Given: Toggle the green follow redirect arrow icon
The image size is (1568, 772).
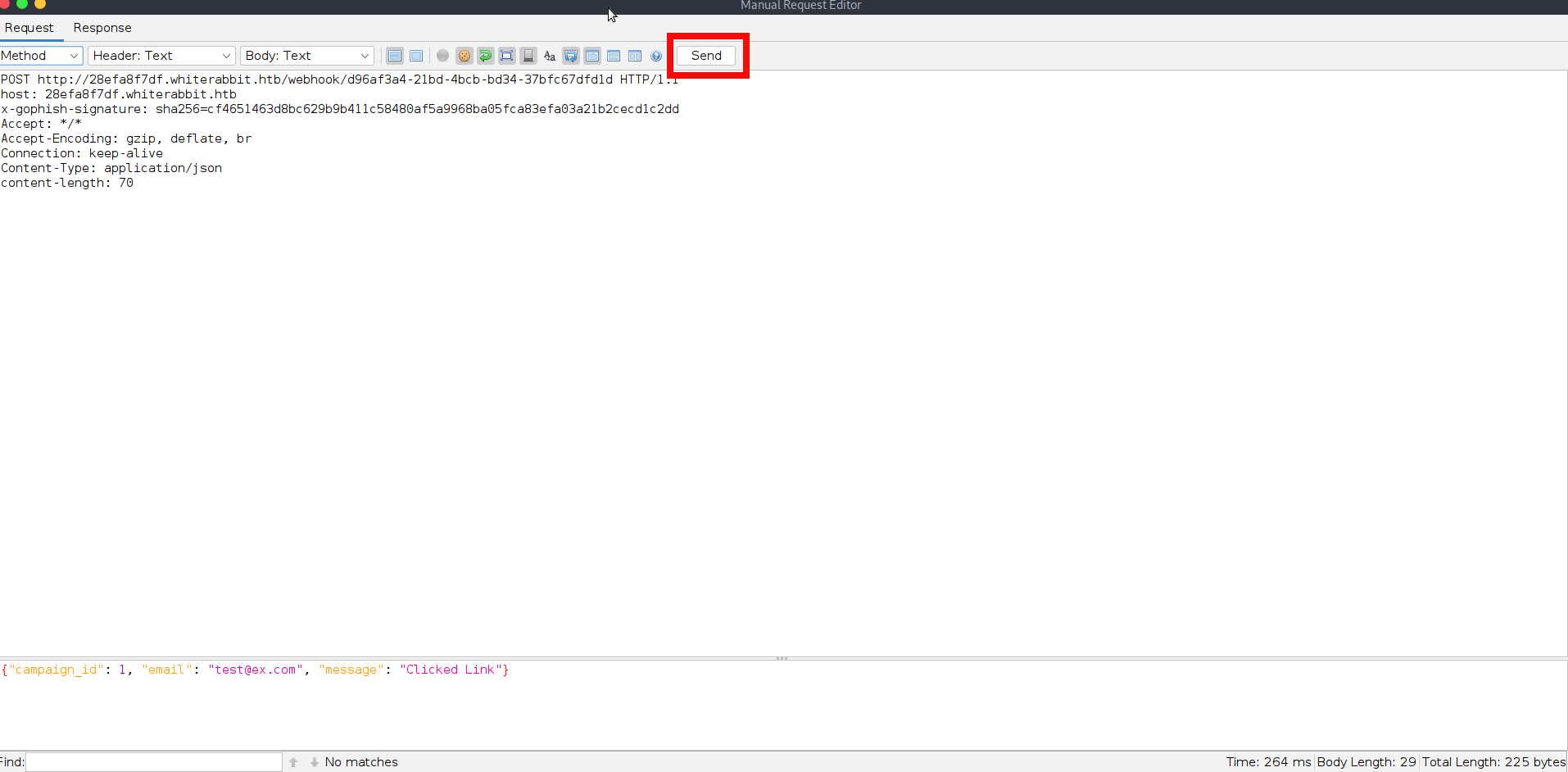Looking at the screenshot, I should (x=486, y=56).
